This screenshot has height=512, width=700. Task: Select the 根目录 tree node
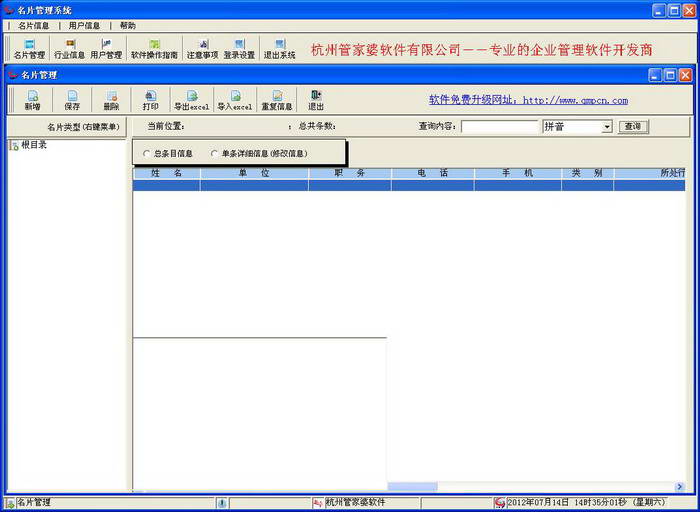tap(34, 146)
